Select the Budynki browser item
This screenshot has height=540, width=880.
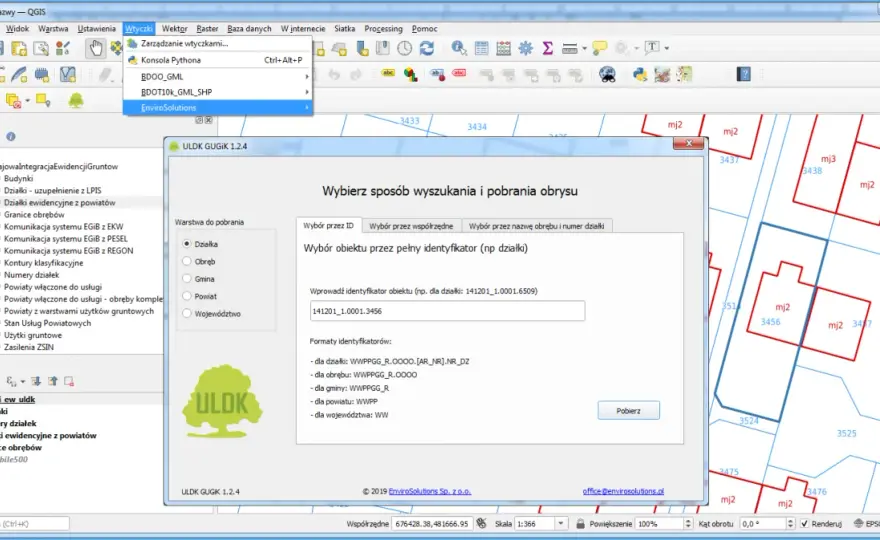click(19, 179)
